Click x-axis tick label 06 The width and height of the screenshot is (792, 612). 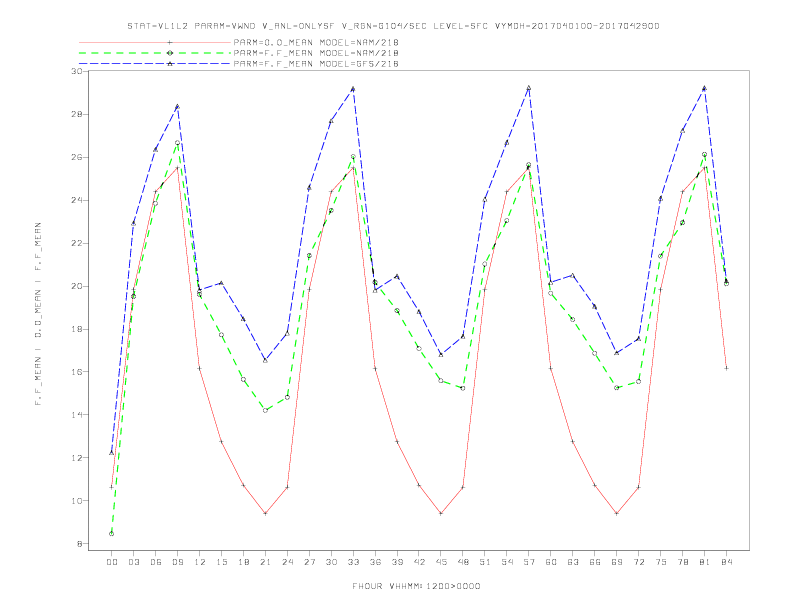(x=156, y=562)
